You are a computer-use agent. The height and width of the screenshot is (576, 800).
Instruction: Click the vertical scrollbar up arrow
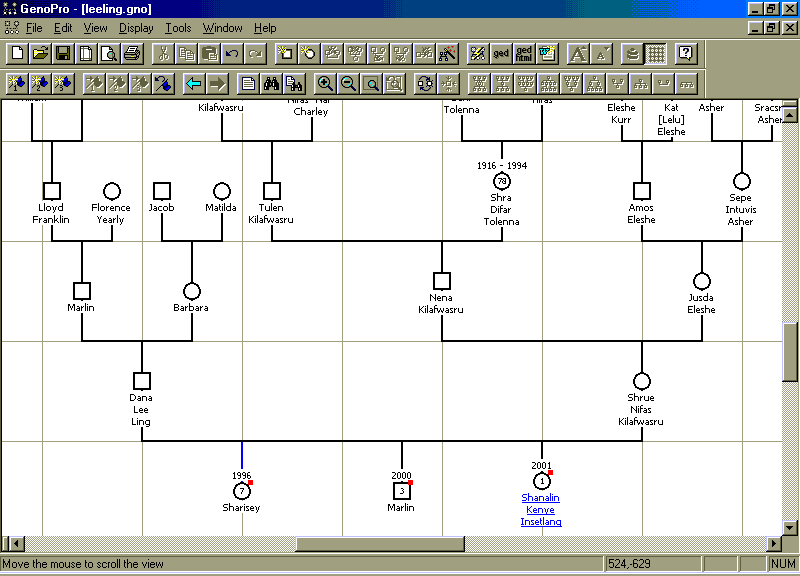tap(790, 115)
